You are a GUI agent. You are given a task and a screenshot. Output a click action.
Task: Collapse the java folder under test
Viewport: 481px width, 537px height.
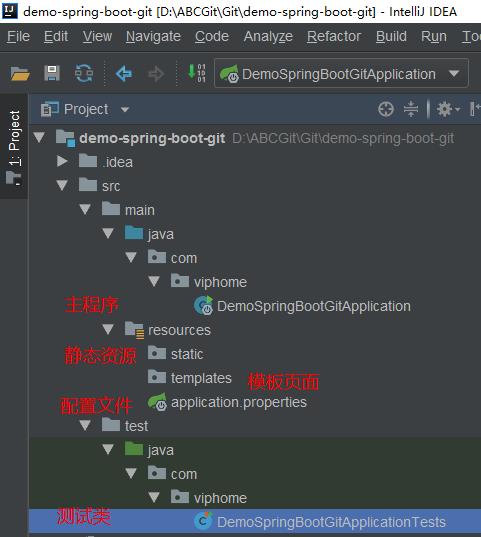108,449
